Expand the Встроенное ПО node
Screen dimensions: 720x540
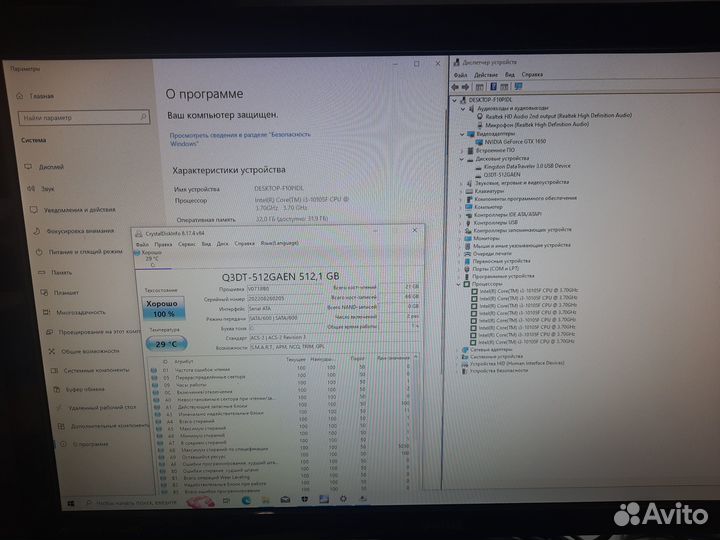tap(462, 151)
